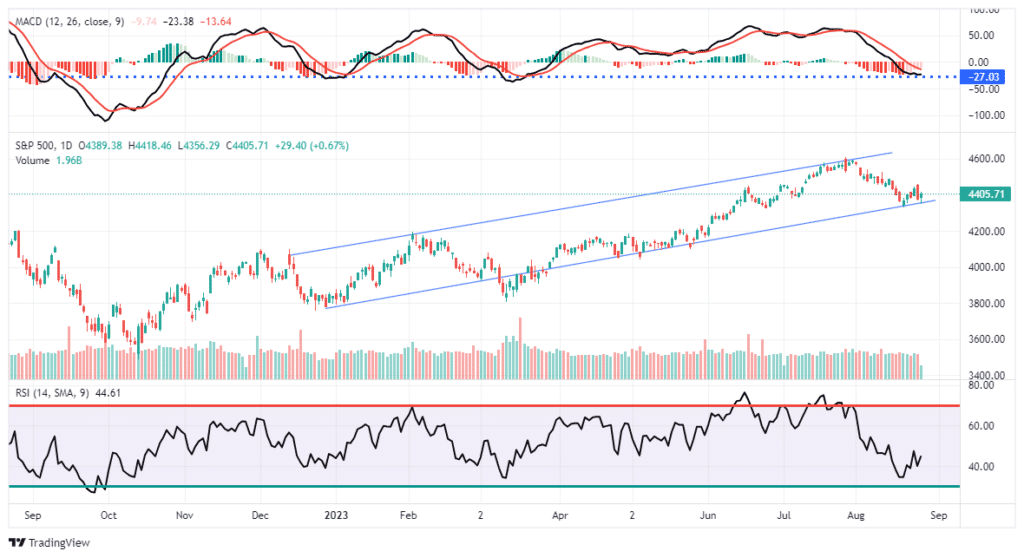Click the RSI 80.00 axis label
1024x558 pixels.
coord(981,386)
